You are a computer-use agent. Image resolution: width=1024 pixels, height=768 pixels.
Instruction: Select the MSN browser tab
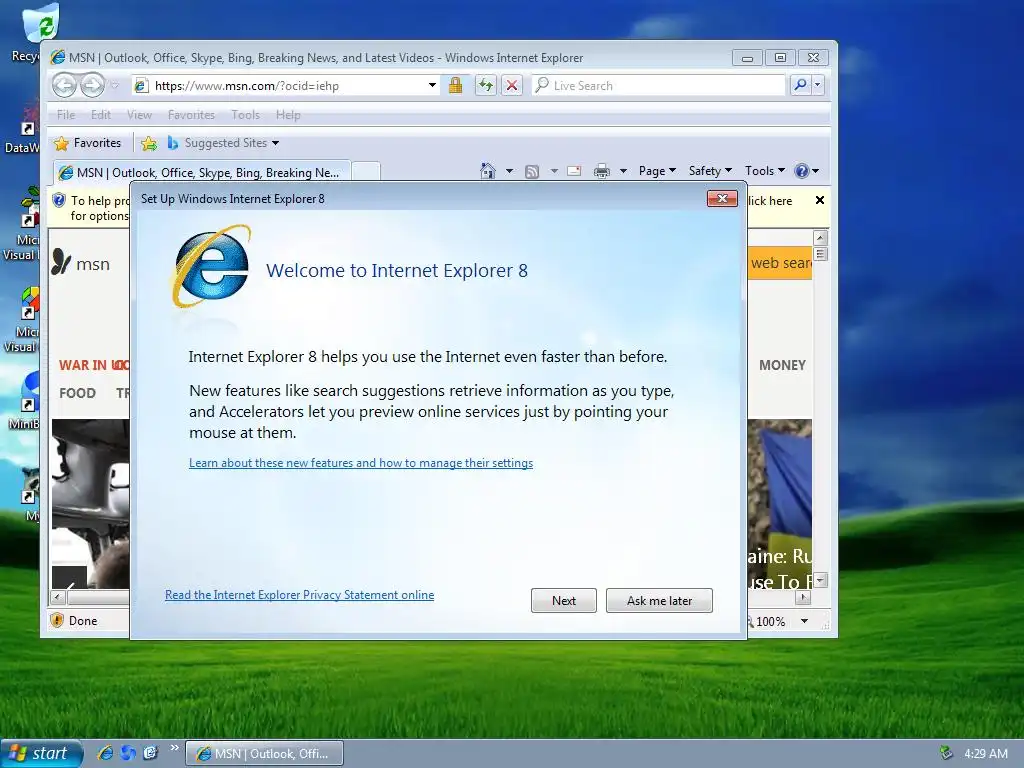[202, 172]
